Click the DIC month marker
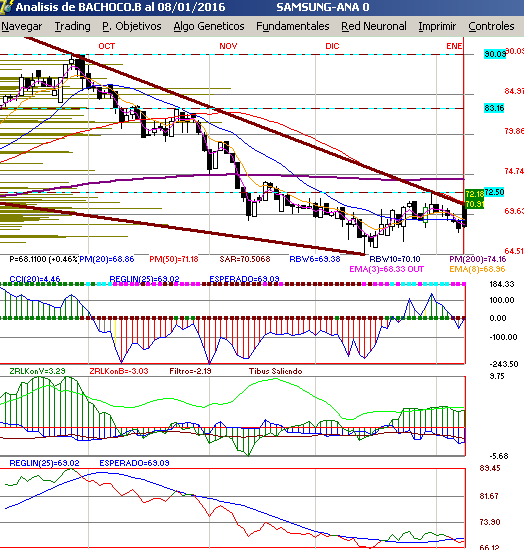The image size is (524, 550). point(332,46)
